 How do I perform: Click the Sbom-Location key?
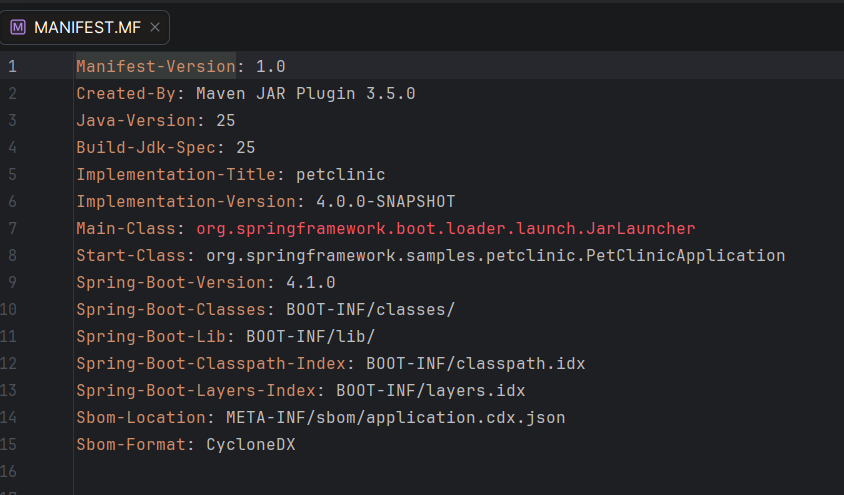tap(141, 418)
